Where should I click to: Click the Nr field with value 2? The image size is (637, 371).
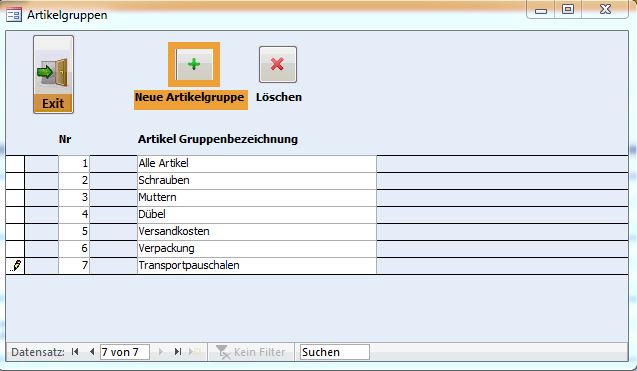(74, 180)
